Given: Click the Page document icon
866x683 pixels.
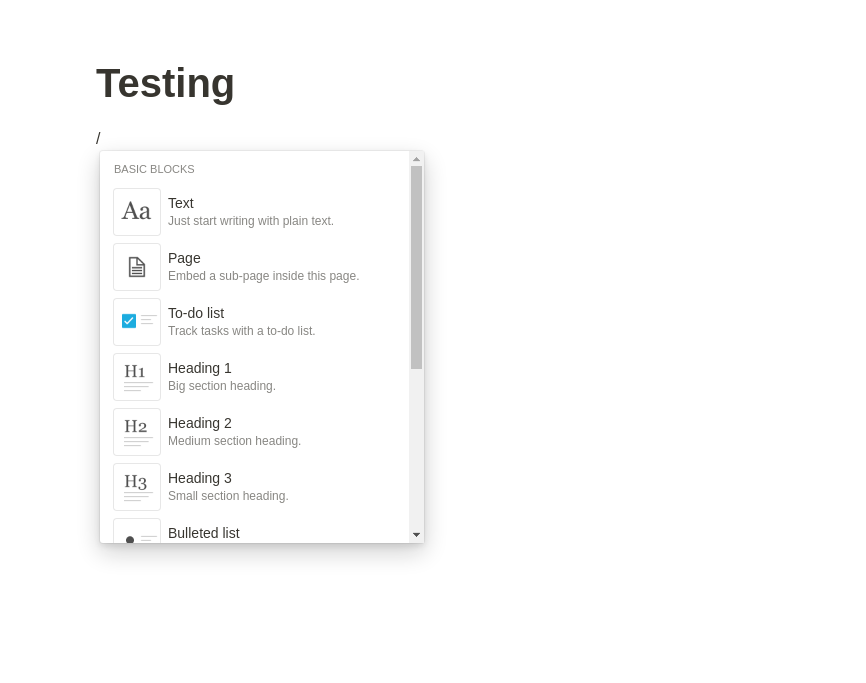Looking at the screenshot, I should pos(137,266).
